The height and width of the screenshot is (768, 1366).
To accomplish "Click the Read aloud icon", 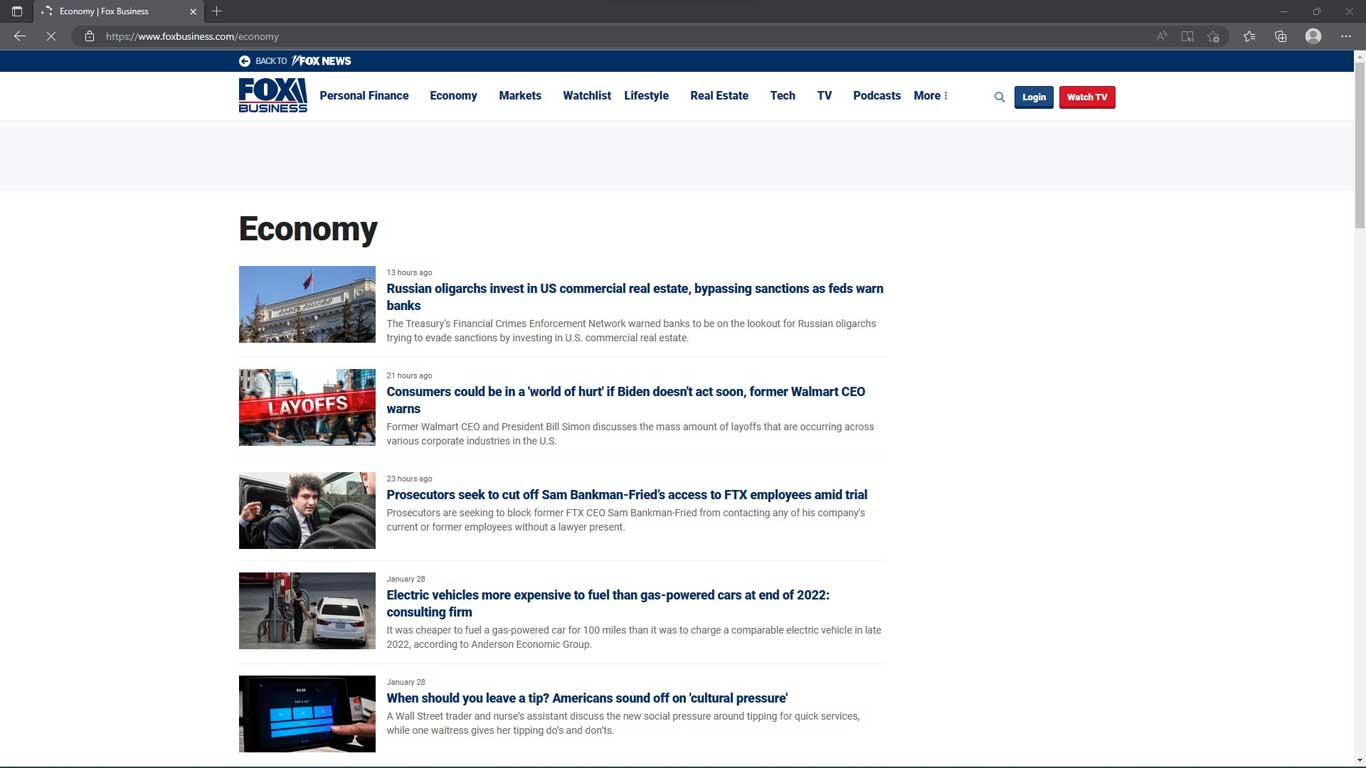I will tap(1162, 36).
